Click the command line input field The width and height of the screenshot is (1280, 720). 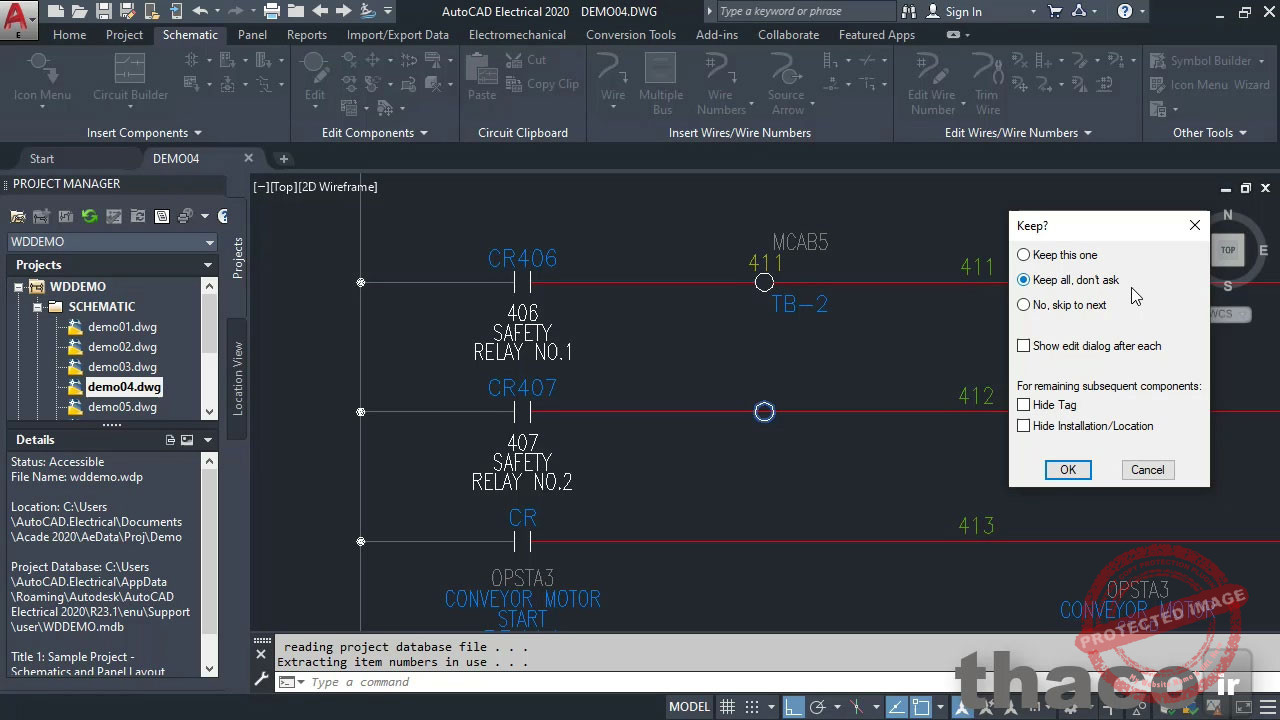pyautogui.click(x=500, y=682)
